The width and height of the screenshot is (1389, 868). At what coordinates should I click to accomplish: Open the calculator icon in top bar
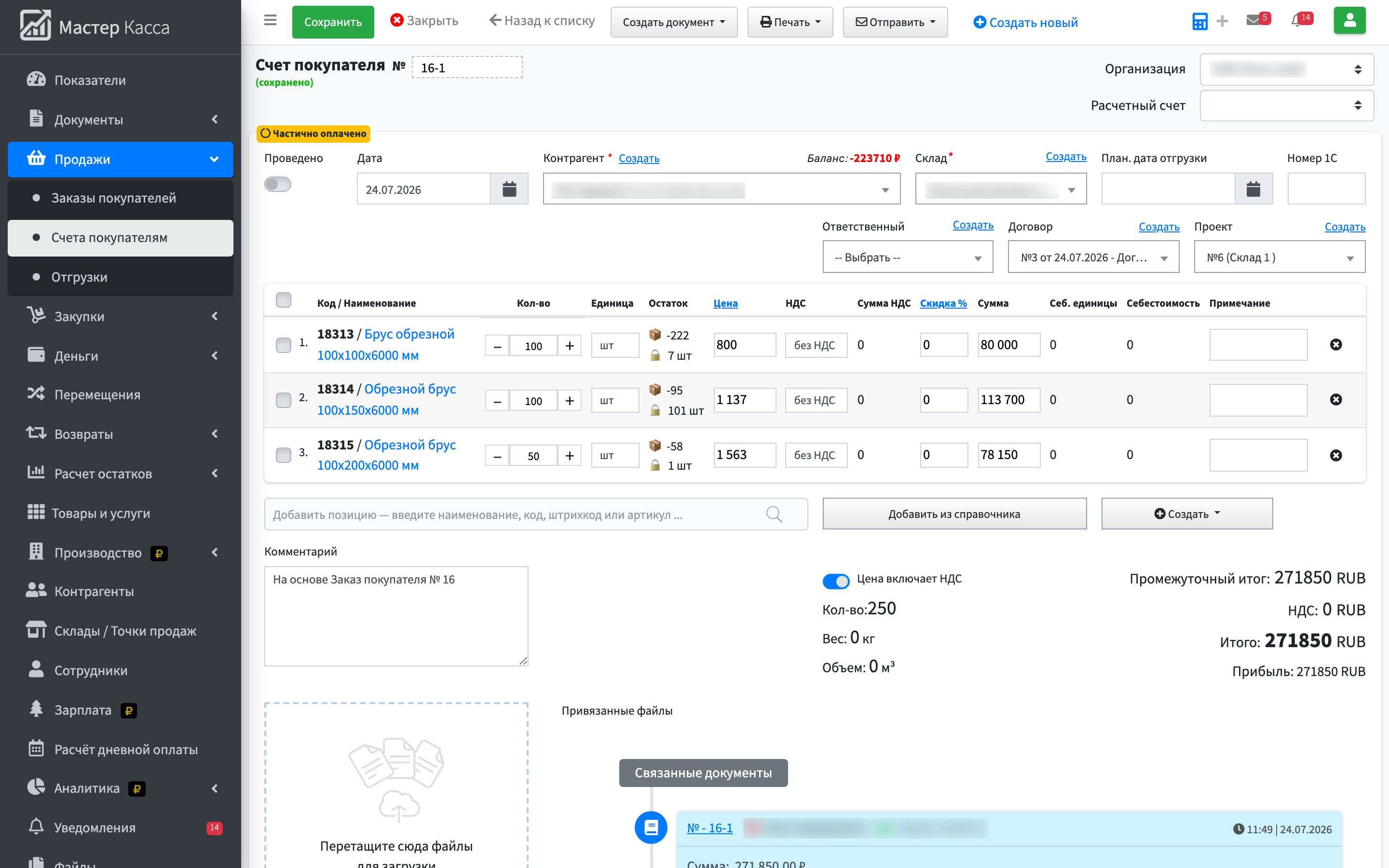(1199, 22)
